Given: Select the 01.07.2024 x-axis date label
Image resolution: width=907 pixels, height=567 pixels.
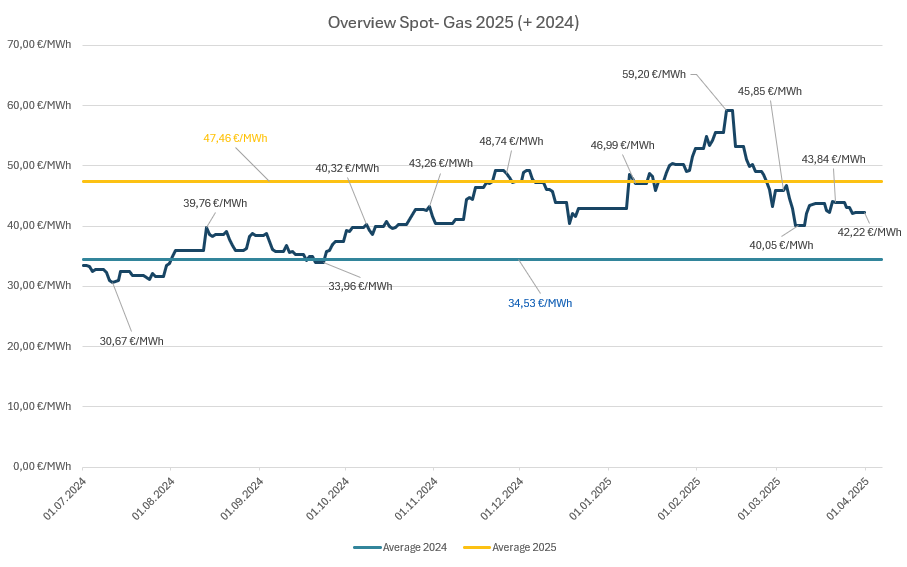Looking at the screenshot, I should click(66, 499).
